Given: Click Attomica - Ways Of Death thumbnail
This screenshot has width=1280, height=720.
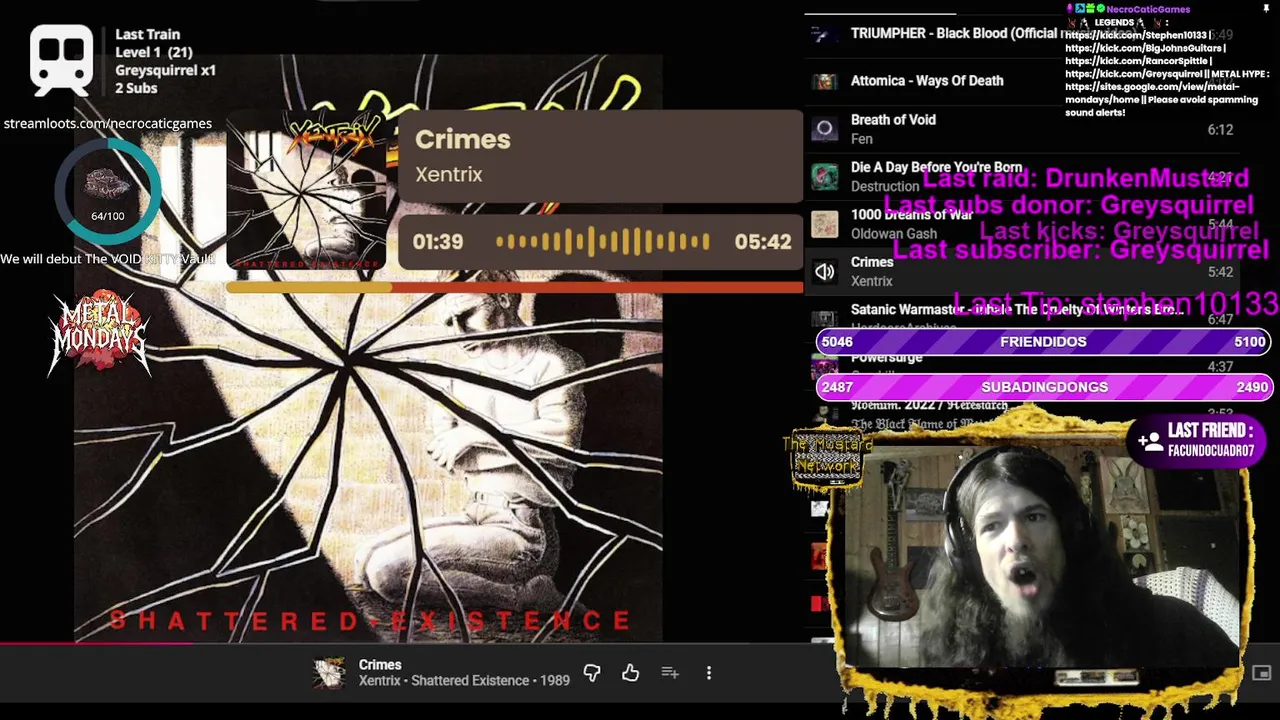Looking at the screenshot, I should 824,81.
